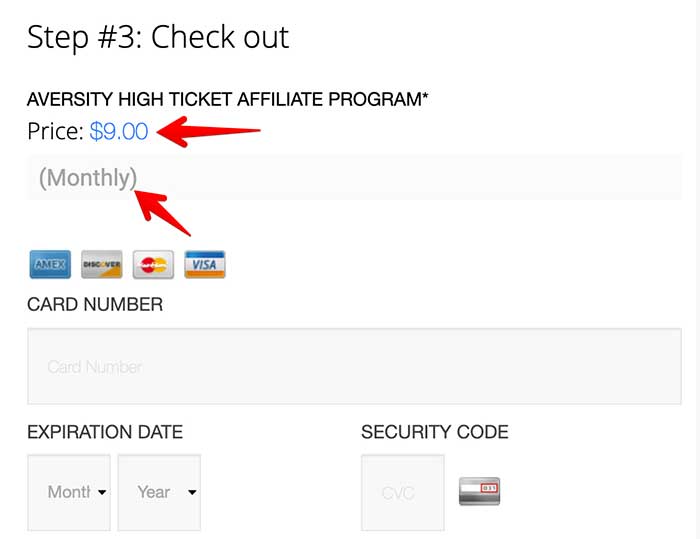Viewport: 700px width, 539px height.
Task: Click the Step #3: Check out heading
Action: (158, 37)
